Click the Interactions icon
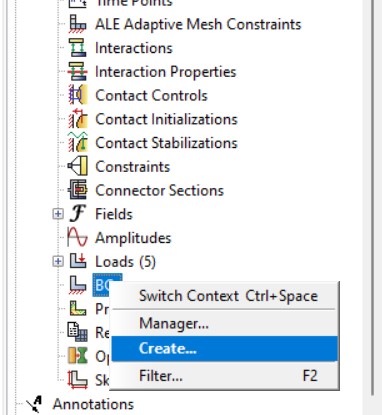 (78, 48)
